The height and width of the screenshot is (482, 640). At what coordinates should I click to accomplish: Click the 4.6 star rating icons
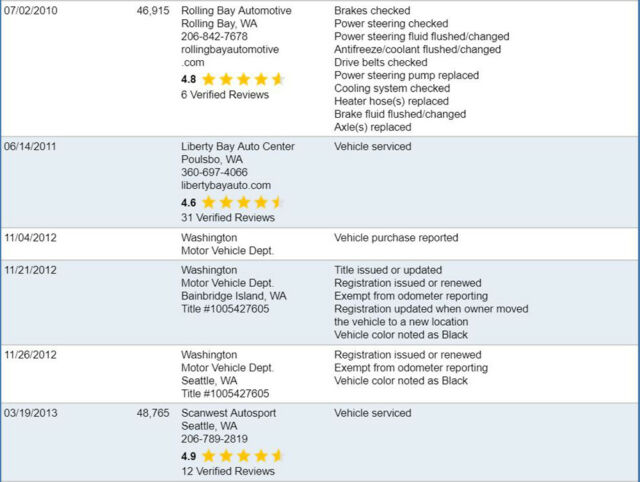pos(243,202)
